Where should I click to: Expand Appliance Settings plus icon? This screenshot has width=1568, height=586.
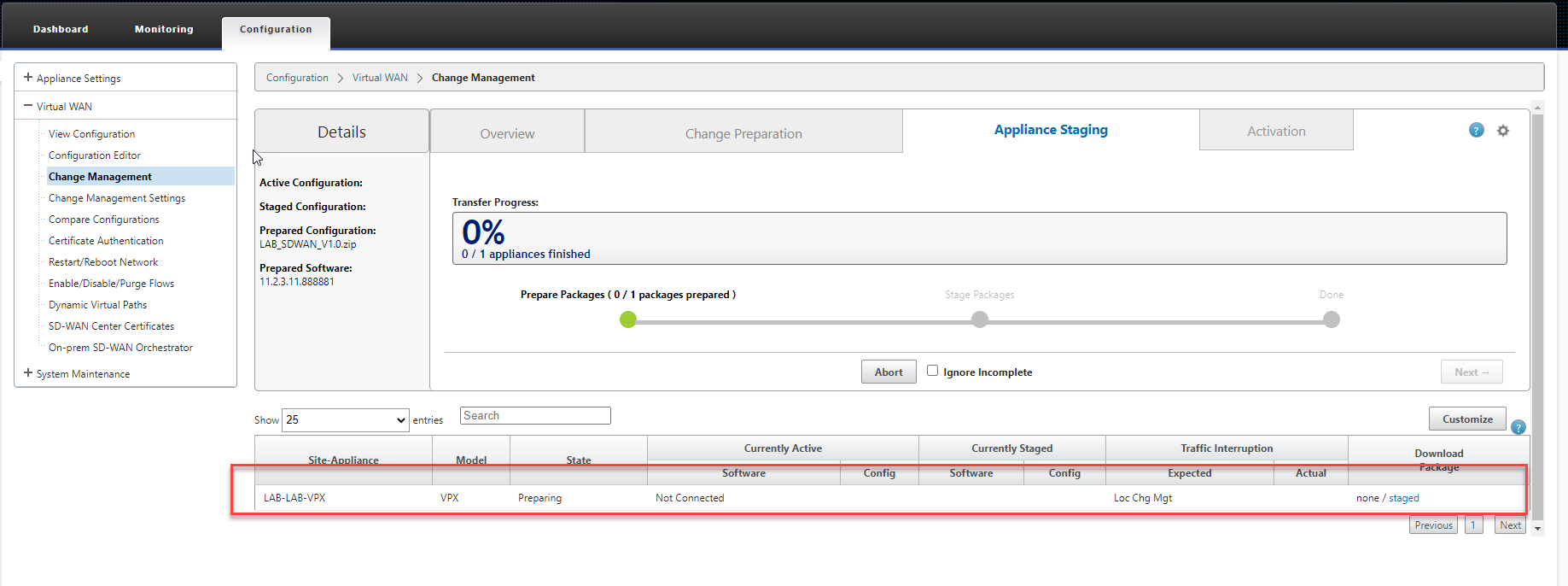[28, 78]
